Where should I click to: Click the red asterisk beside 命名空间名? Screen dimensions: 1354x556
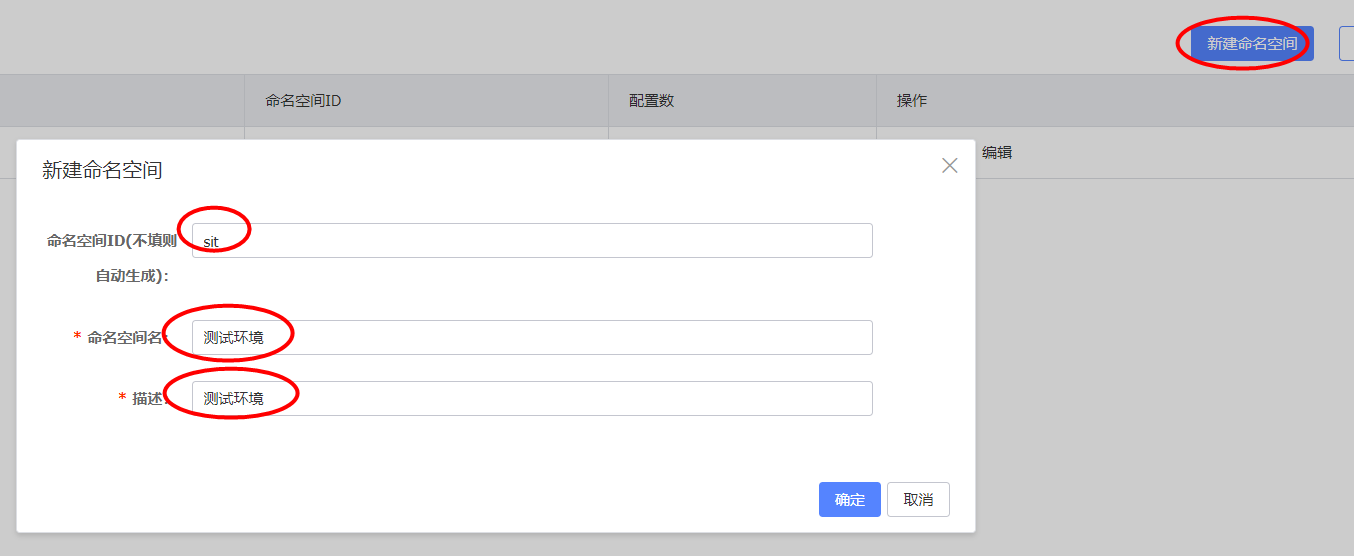click(x=77, y=338)
